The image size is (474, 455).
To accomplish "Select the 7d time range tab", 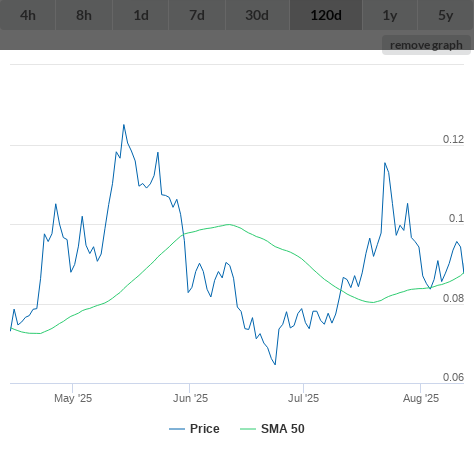I will (x=197, y=15).
